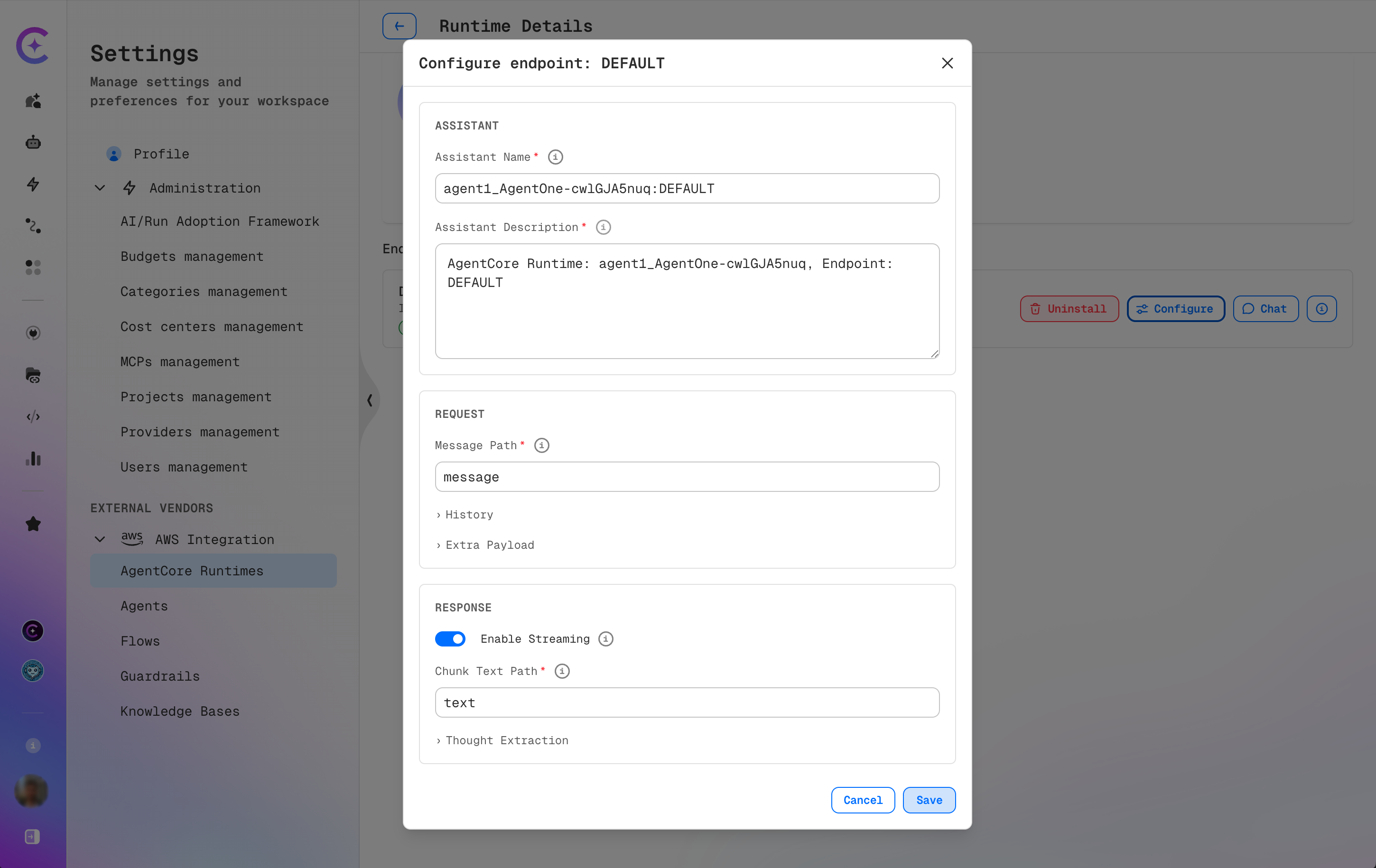Open Users management
Image resolution: width=1376 pixels, height=868 pixels.
click(184, 467)
